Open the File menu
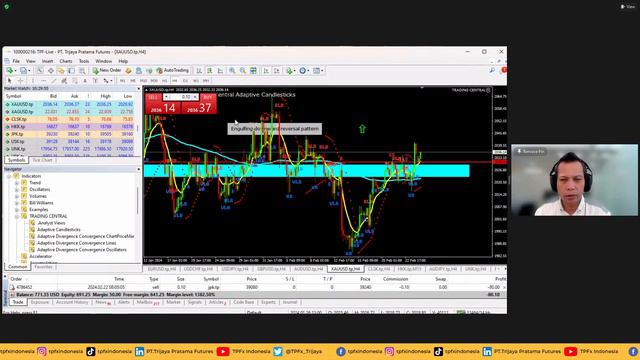640x360 pixels. pos(16,61)
